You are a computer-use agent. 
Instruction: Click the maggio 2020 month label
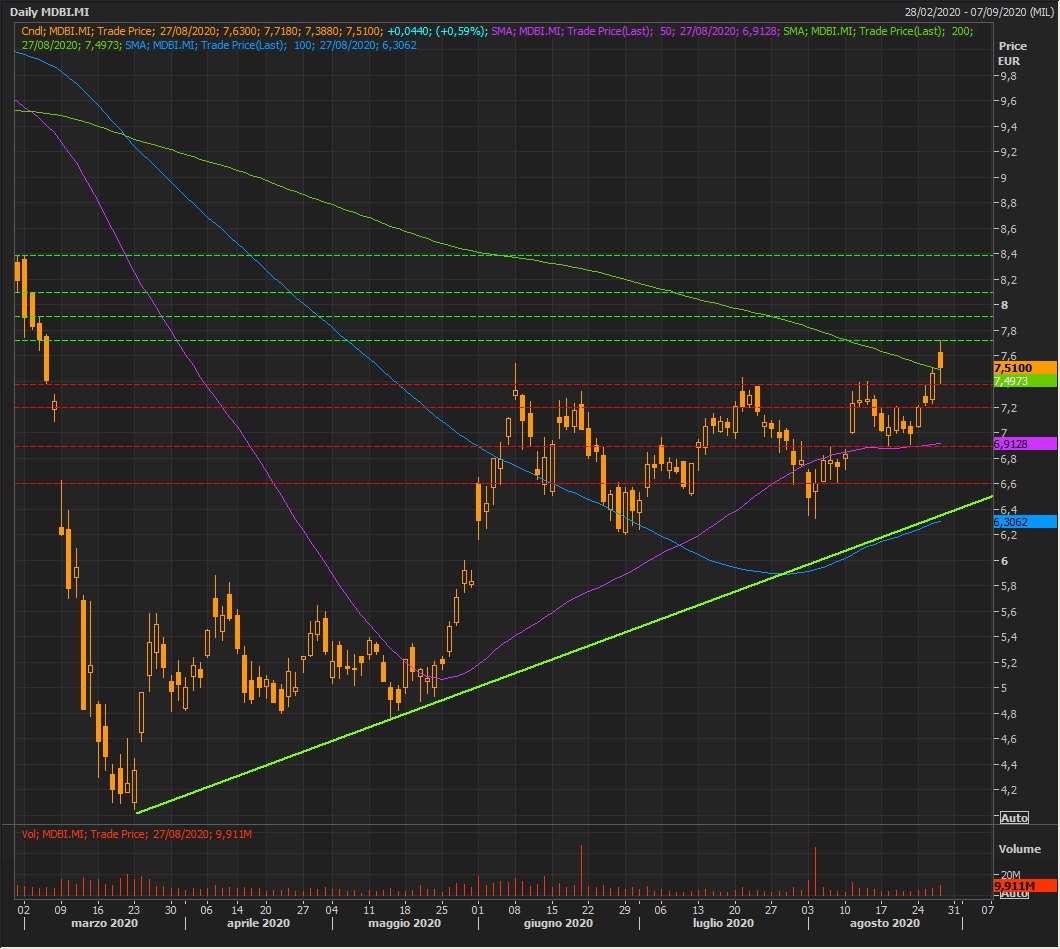point(405,923)
